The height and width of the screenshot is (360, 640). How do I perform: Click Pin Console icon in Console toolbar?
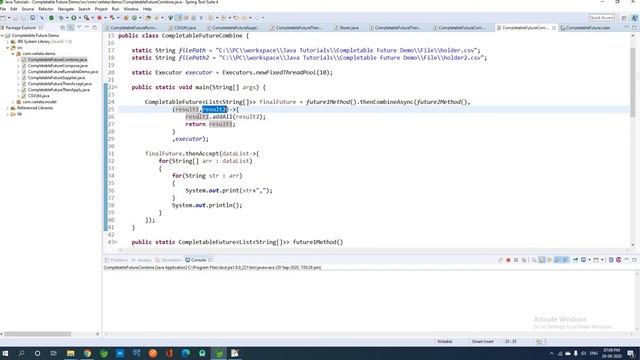(x=576, y=260)
